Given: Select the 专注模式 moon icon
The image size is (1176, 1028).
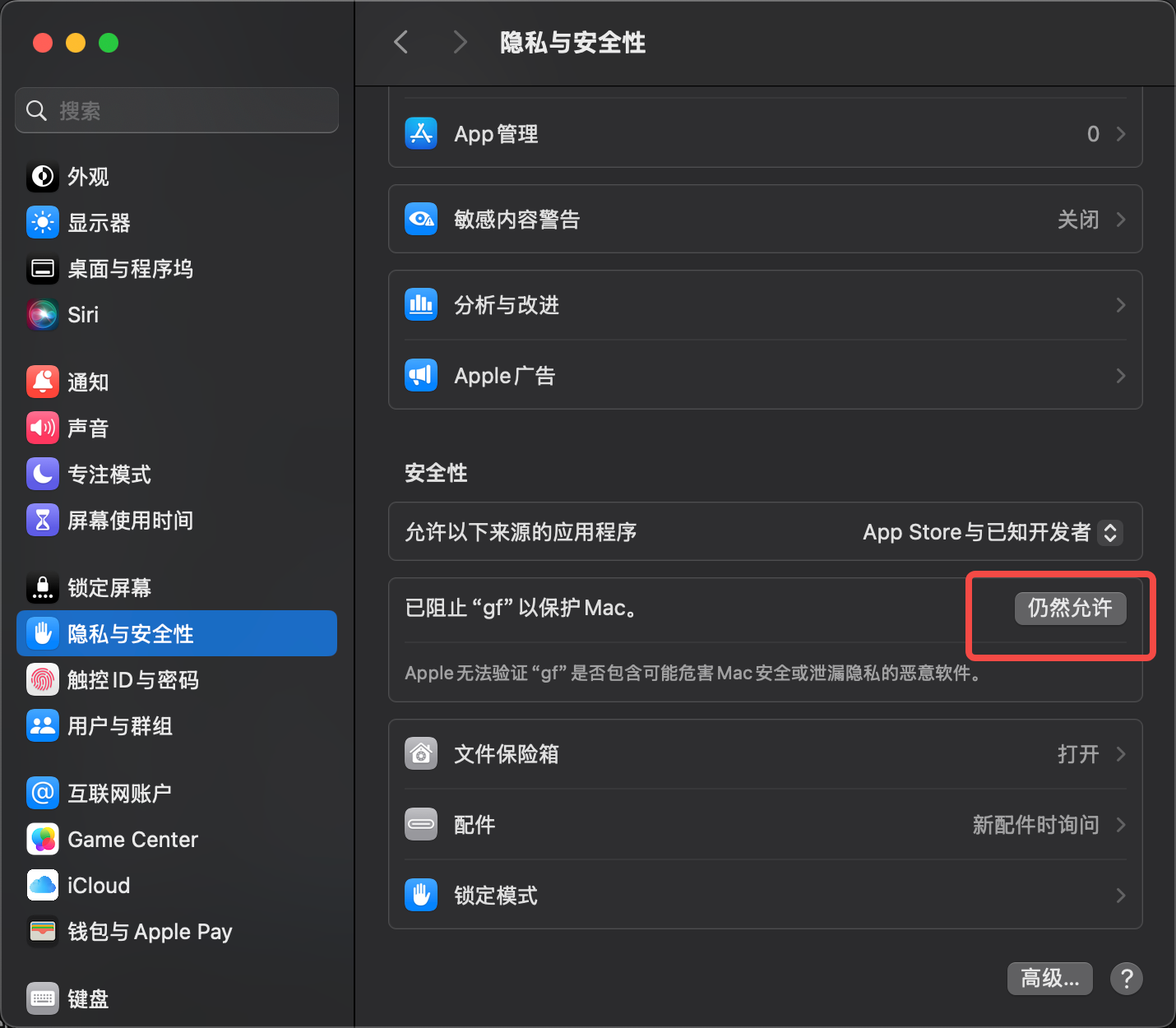Looking at the screenshot, I should (x=43, y=475).
